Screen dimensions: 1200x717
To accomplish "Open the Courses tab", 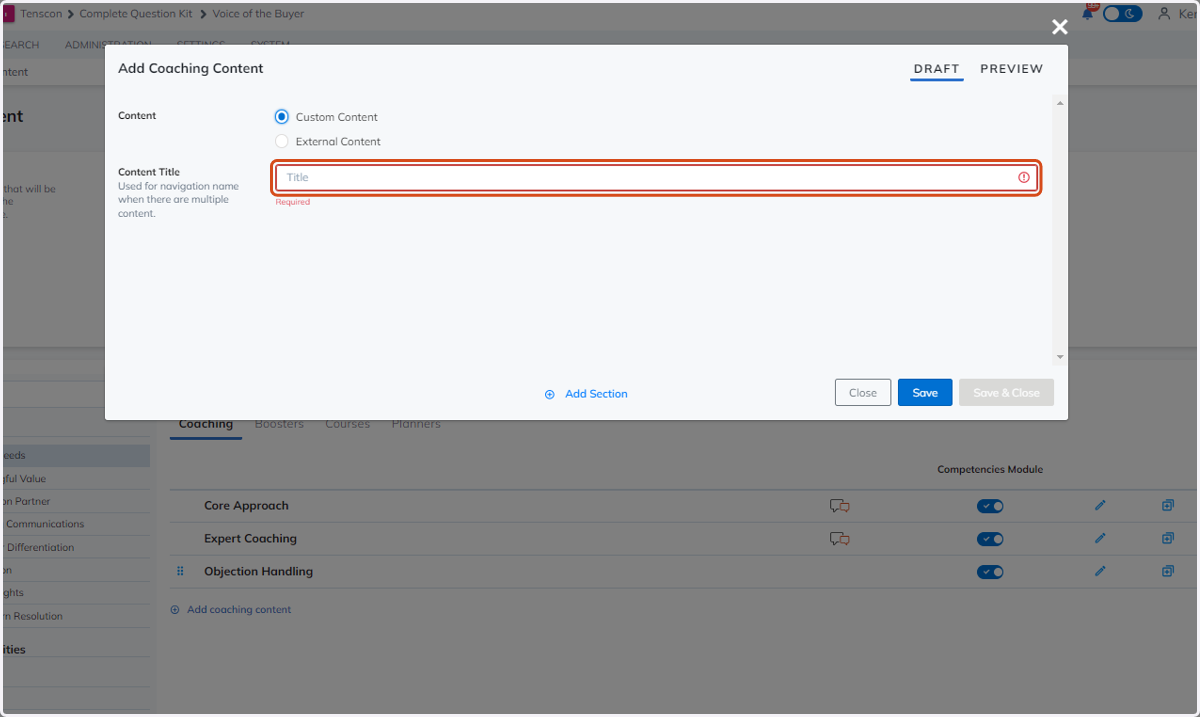I will pyautogui.click(x=347, y=424).
